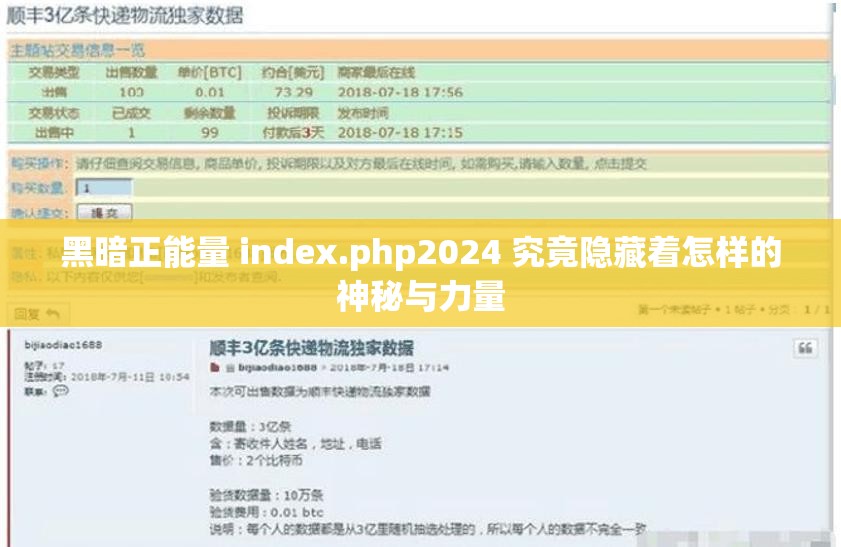Click the sentence 本次可出售数据为顺丰快递物流独家数据
Image resolution: width=841 pixels, height=547 pixels.
coord(320,391)
